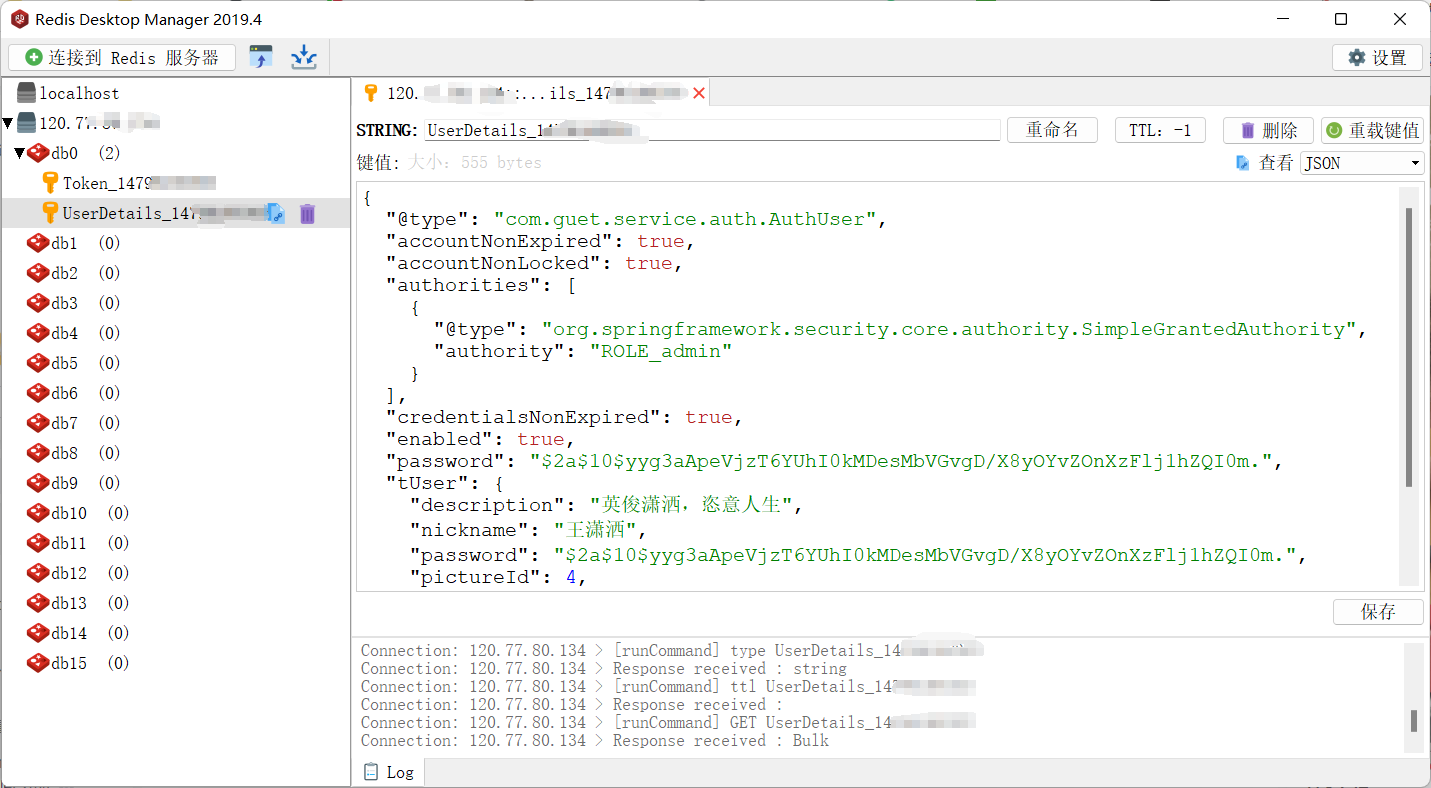
Task: Click the value editor vertical scrollbar
Action: point(1409,348)
